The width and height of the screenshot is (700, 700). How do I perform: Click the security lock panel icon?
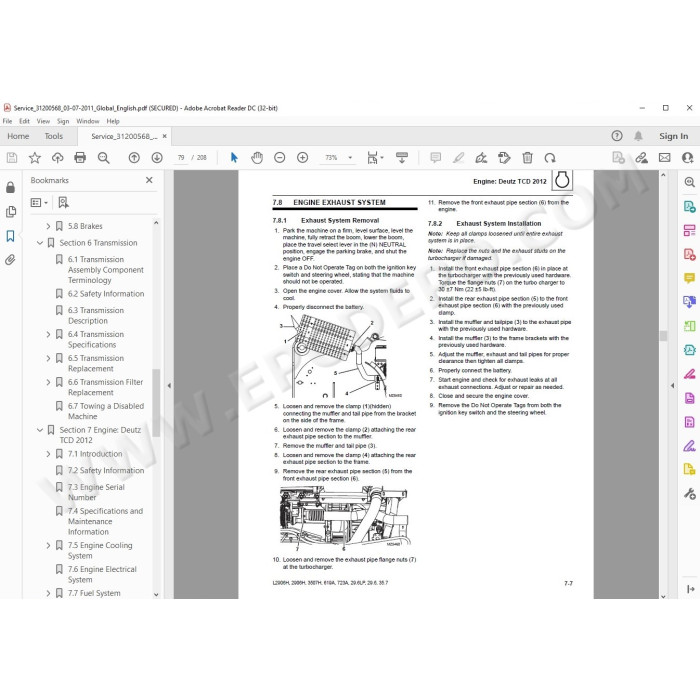tap(10, 188)
